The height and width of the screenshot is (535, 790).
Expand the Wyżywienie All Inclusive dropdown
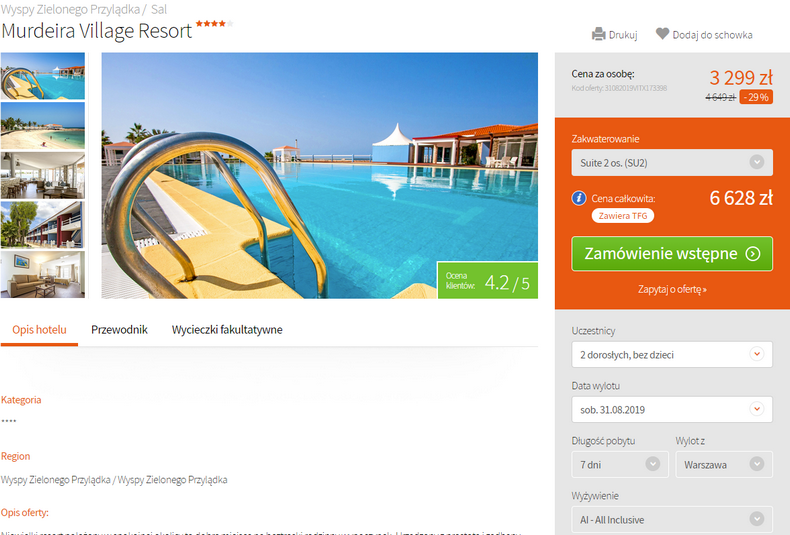(672, 519)
